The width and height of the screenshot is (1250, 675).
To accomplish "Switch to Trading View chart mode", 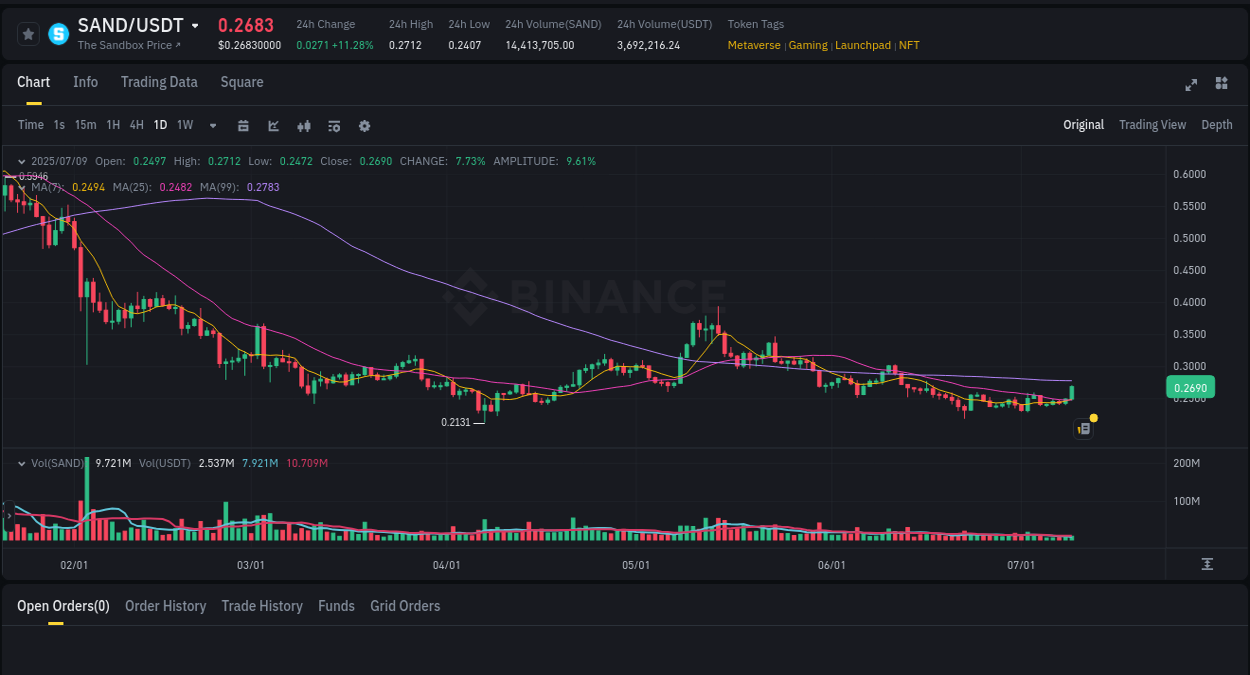I will 1152,125.
